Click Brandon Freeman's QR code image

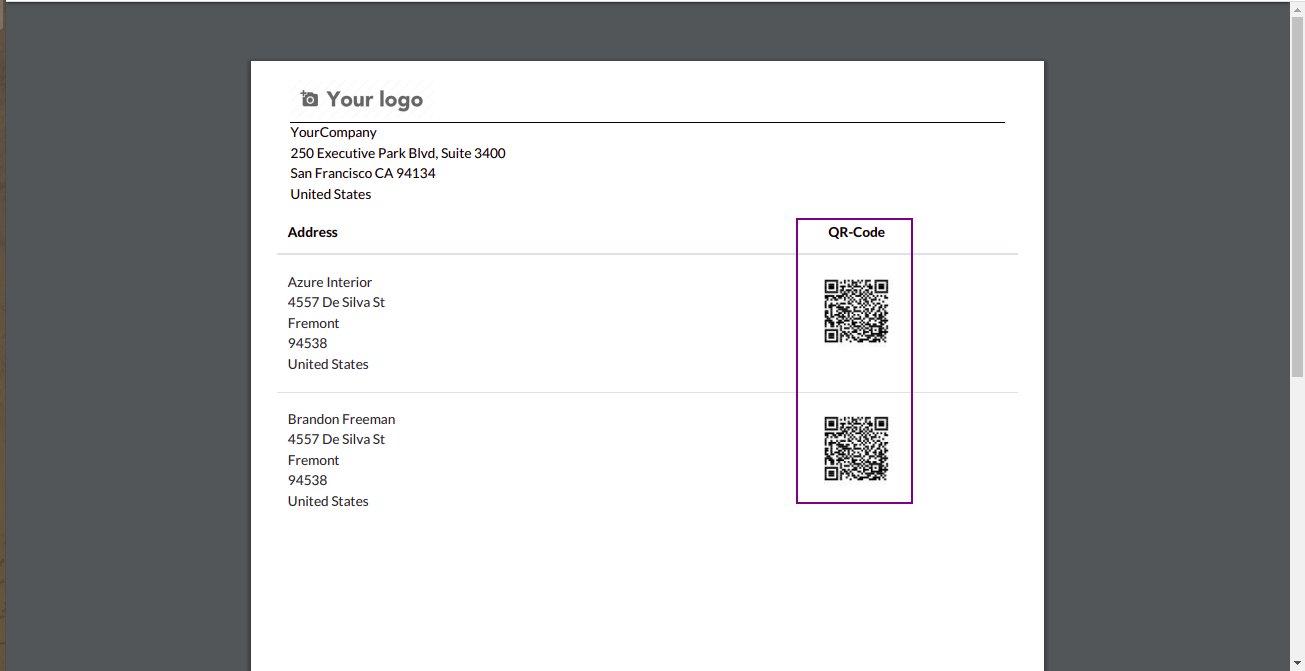pyautogui.click(x=856, y=448)
